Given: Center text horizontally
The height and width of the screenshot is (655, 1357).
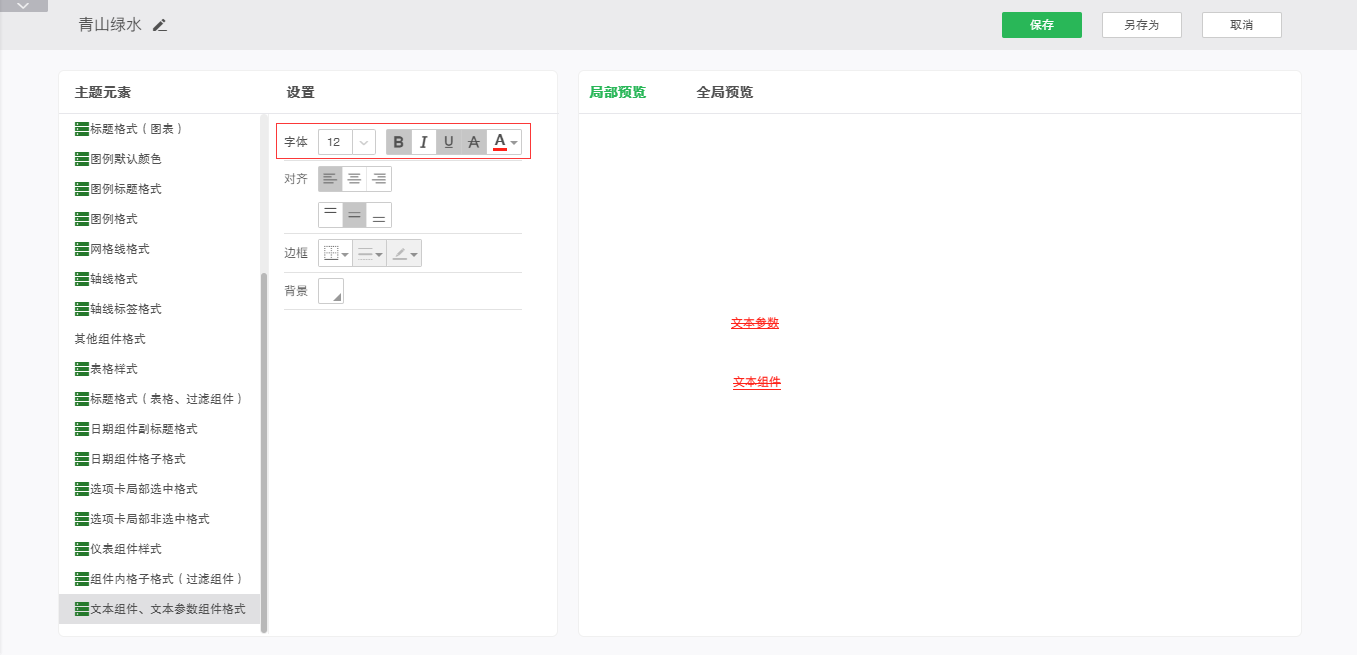Looking at the screenshot, I should [x=354, y=179].
